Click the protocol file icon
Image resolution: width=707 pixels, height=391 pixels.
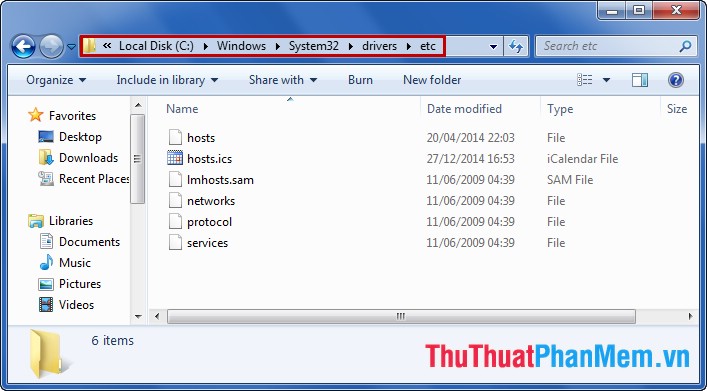point(175,221)
